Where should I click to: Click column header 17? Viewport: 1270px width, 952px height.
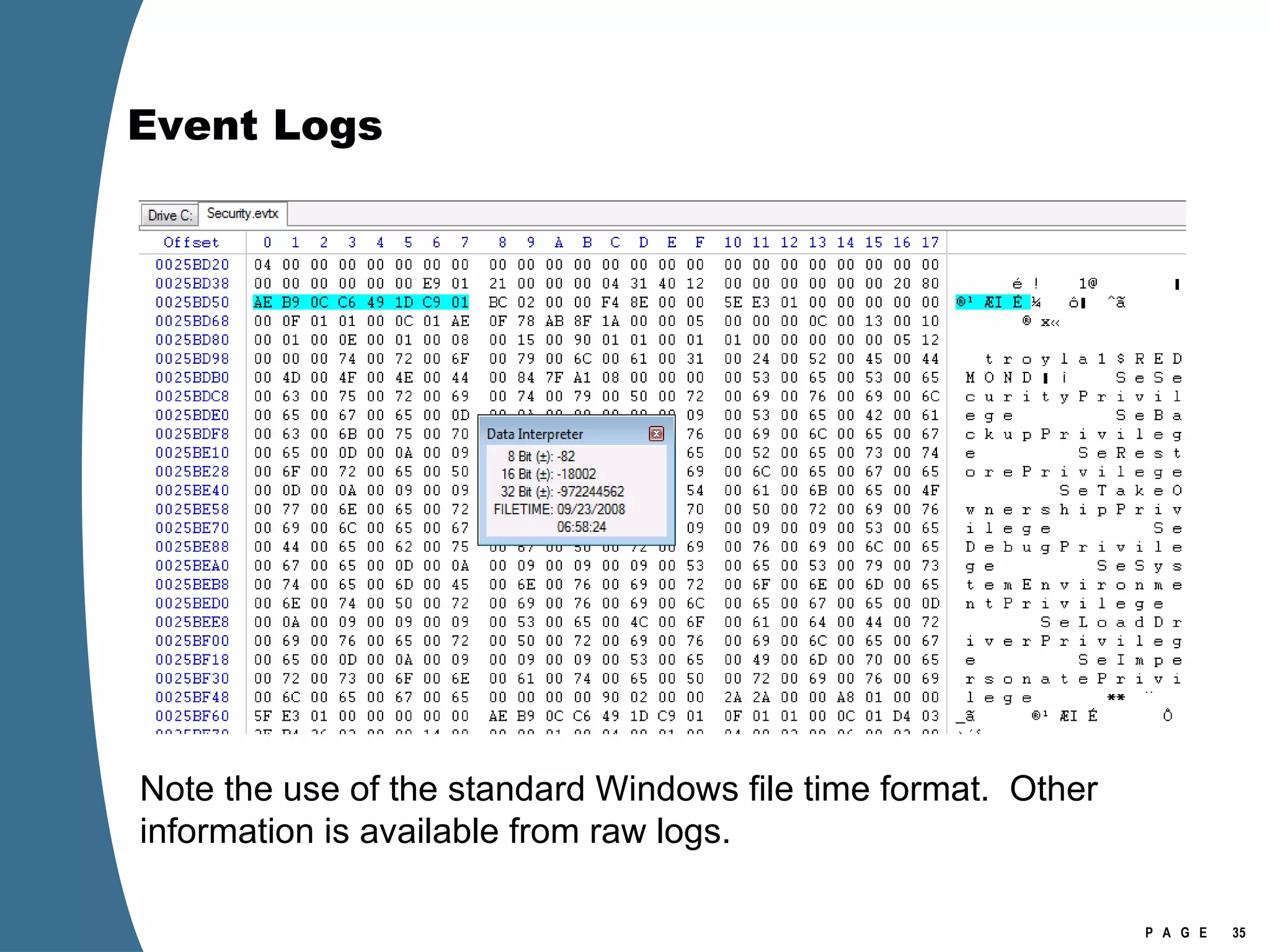coord(930,242)
